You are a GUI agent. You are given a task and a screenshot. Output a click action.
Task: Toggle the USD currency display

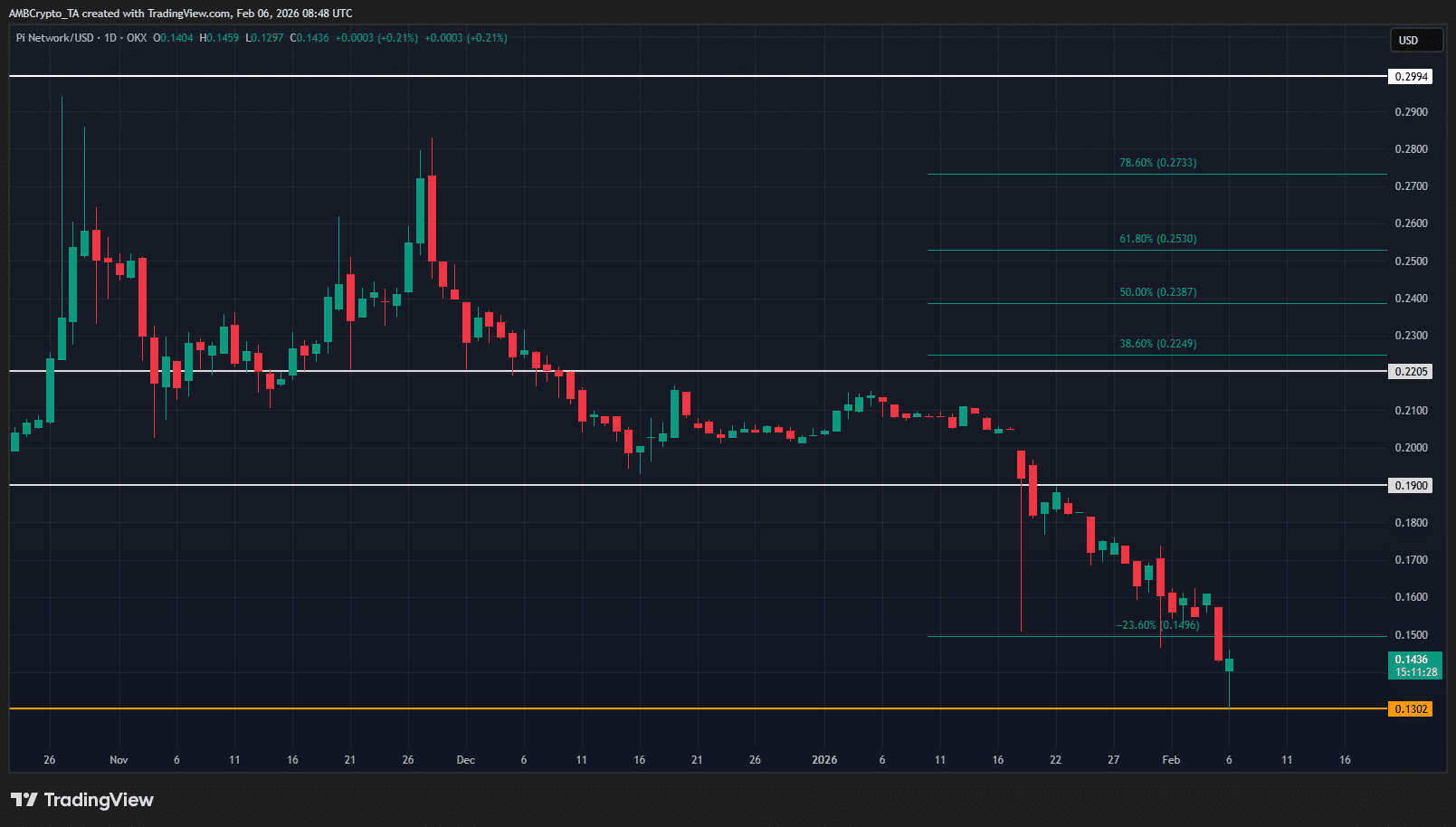(1415, 40)
